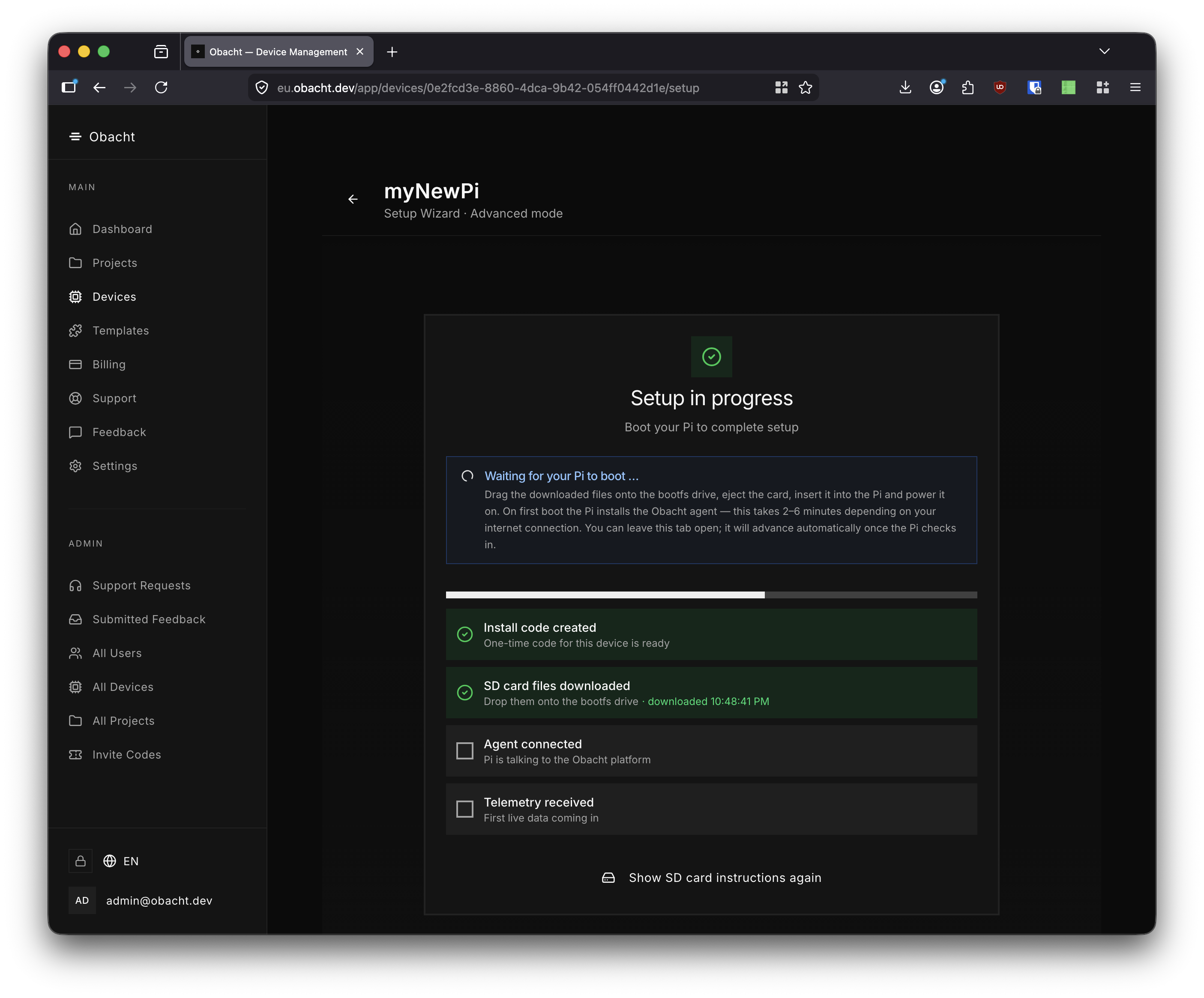Click the browser address bar URL
The image size is (1204, 998).
click(488, 88)
